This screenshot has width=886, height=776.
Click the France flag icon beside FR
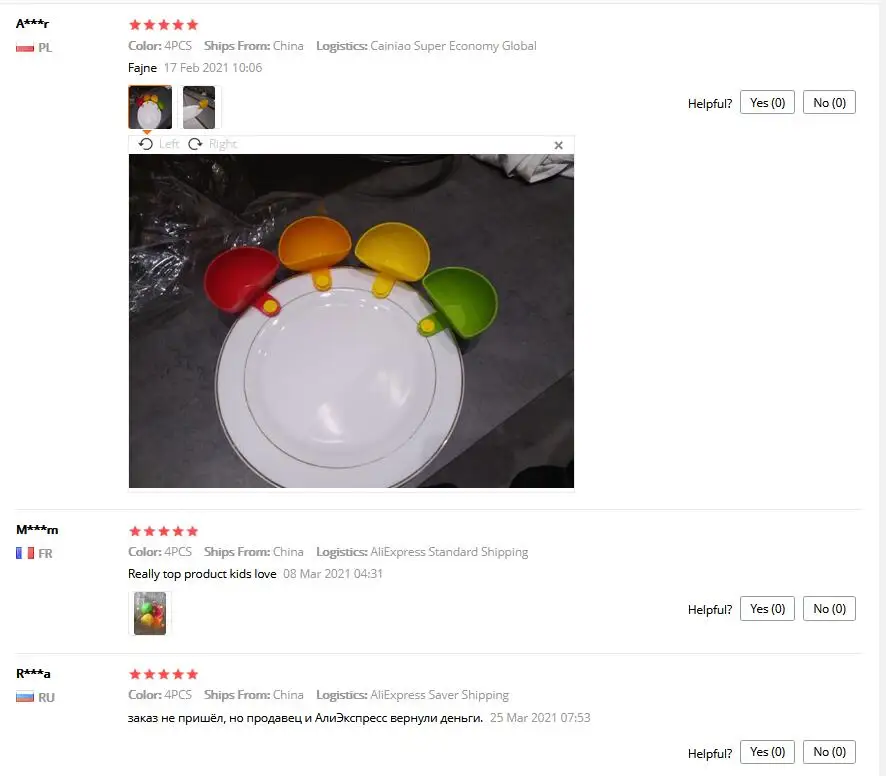25,553
